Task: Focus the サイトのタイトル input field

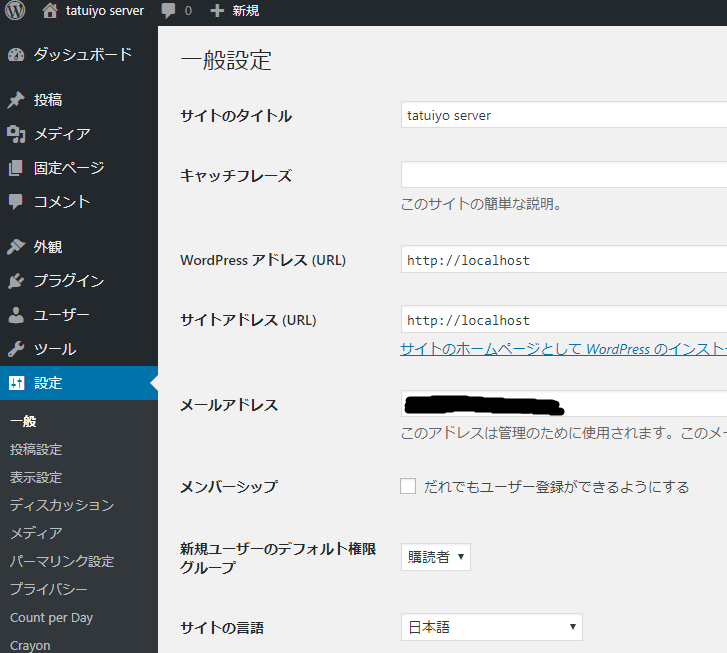Action: pyautogui.click(x=564, y=115)
